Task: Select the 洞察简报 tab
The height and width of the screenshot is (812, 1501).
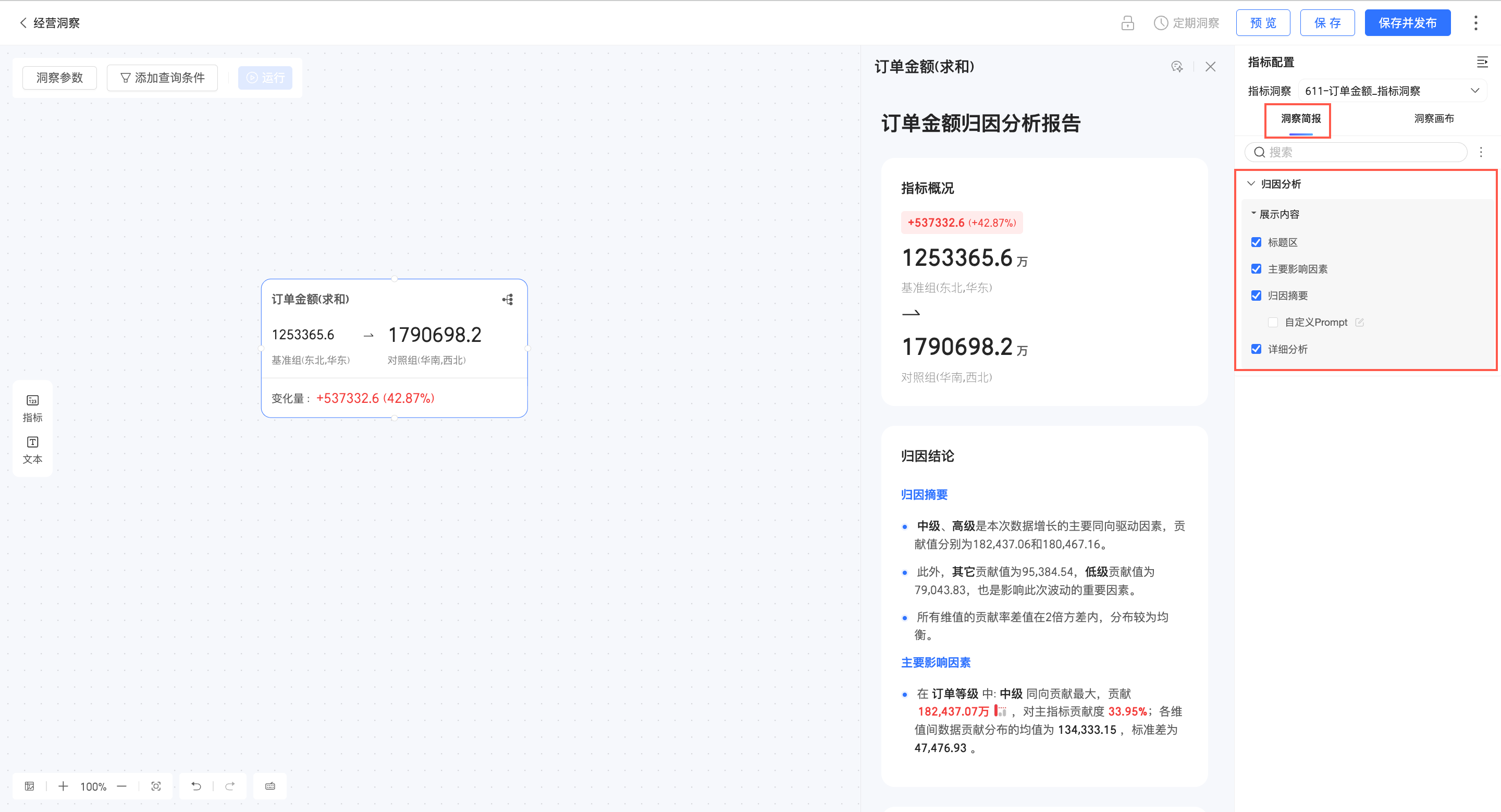Action: pos(1300,119)
